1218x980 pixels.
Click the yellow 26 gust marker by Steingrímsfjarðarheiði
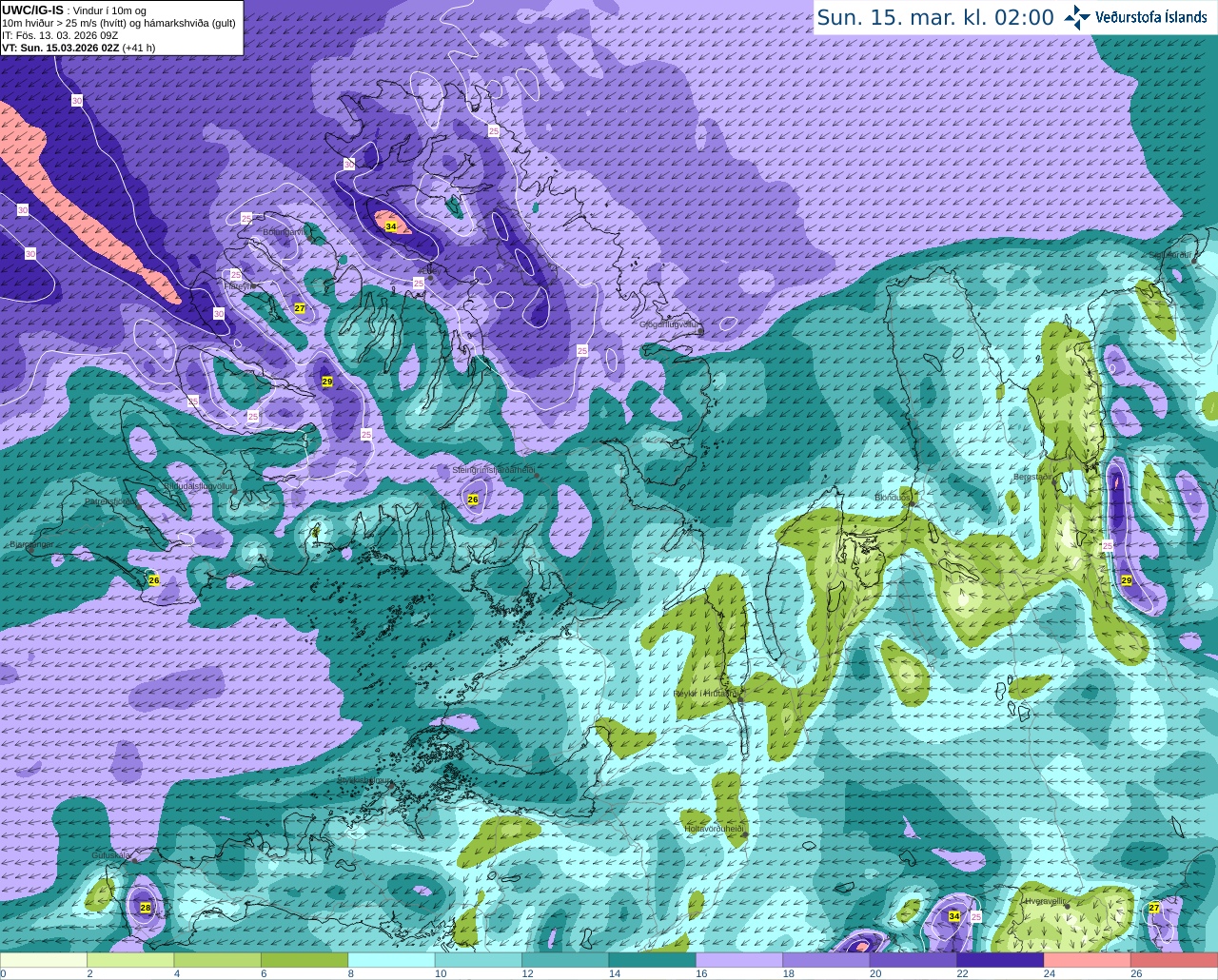tap(473, 499)
